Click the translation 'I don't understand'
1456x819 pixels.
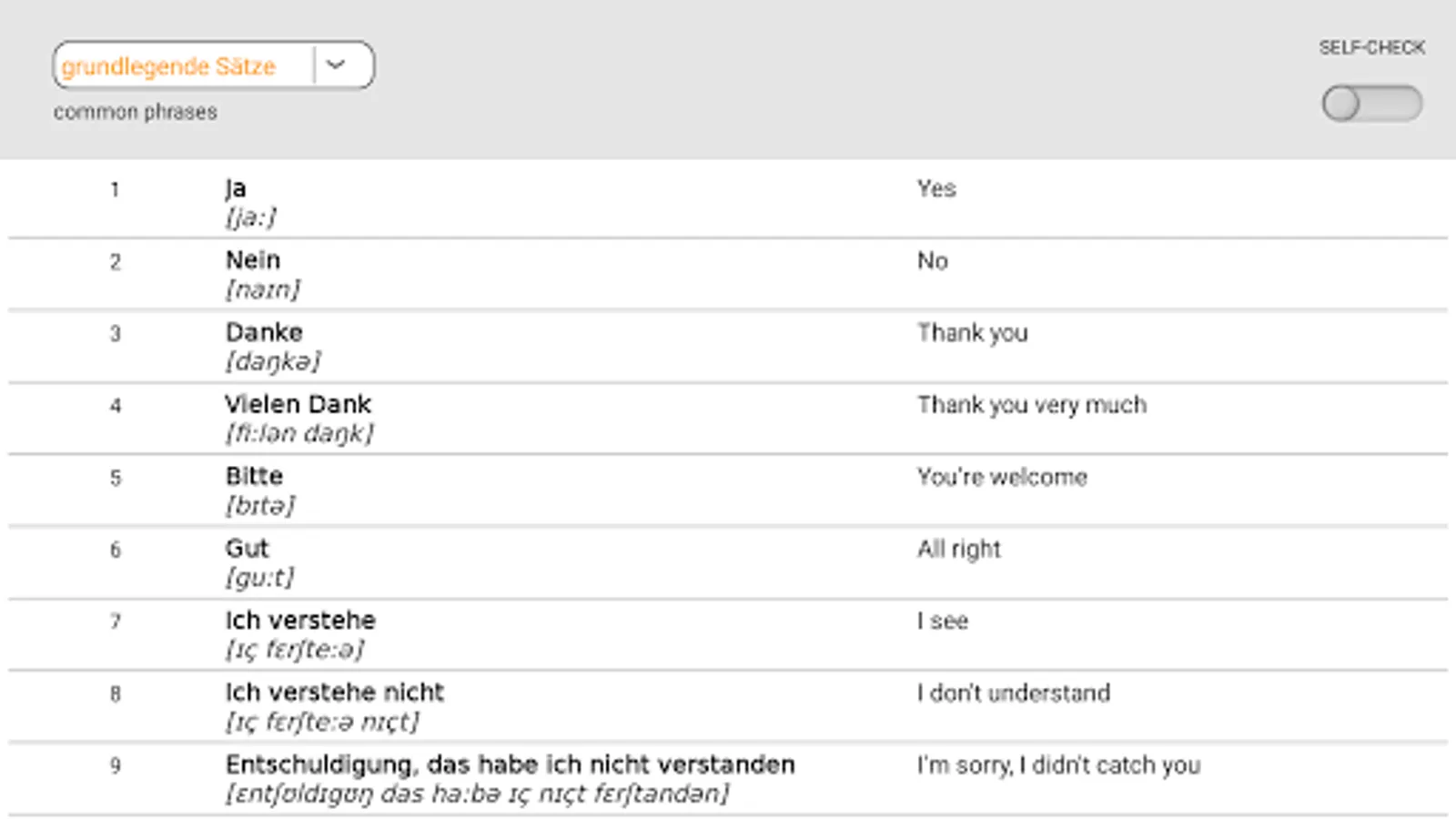pyautogui.click(x=1013, y=693)
